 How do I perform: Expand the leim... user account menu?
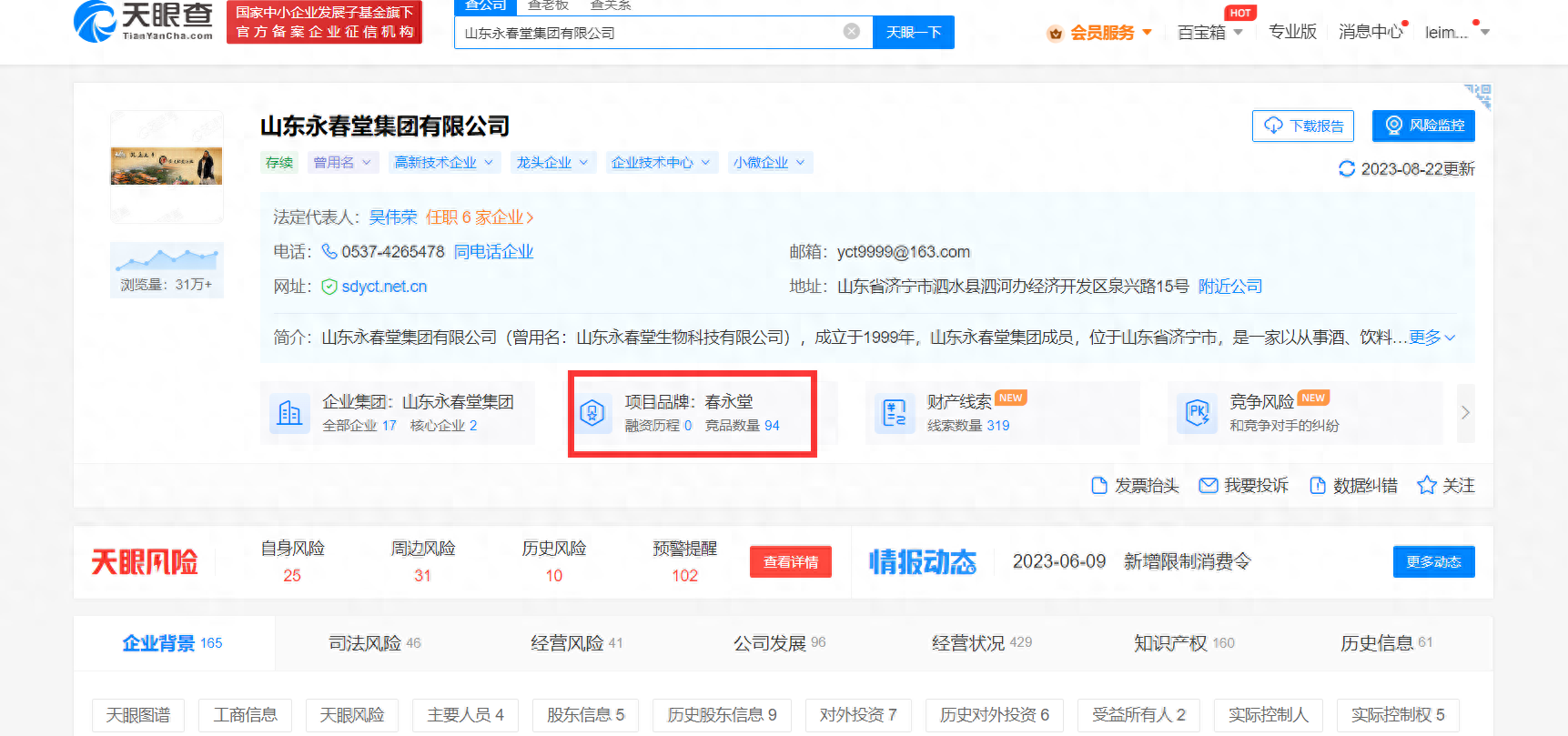pyautogui.click(x=1457, y=33)
